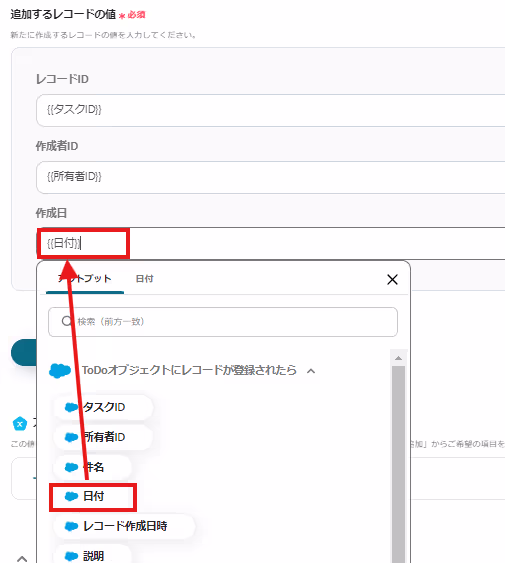The image size is (505, 563).
Task: Select the 説明 output chip
Action: 93,555
